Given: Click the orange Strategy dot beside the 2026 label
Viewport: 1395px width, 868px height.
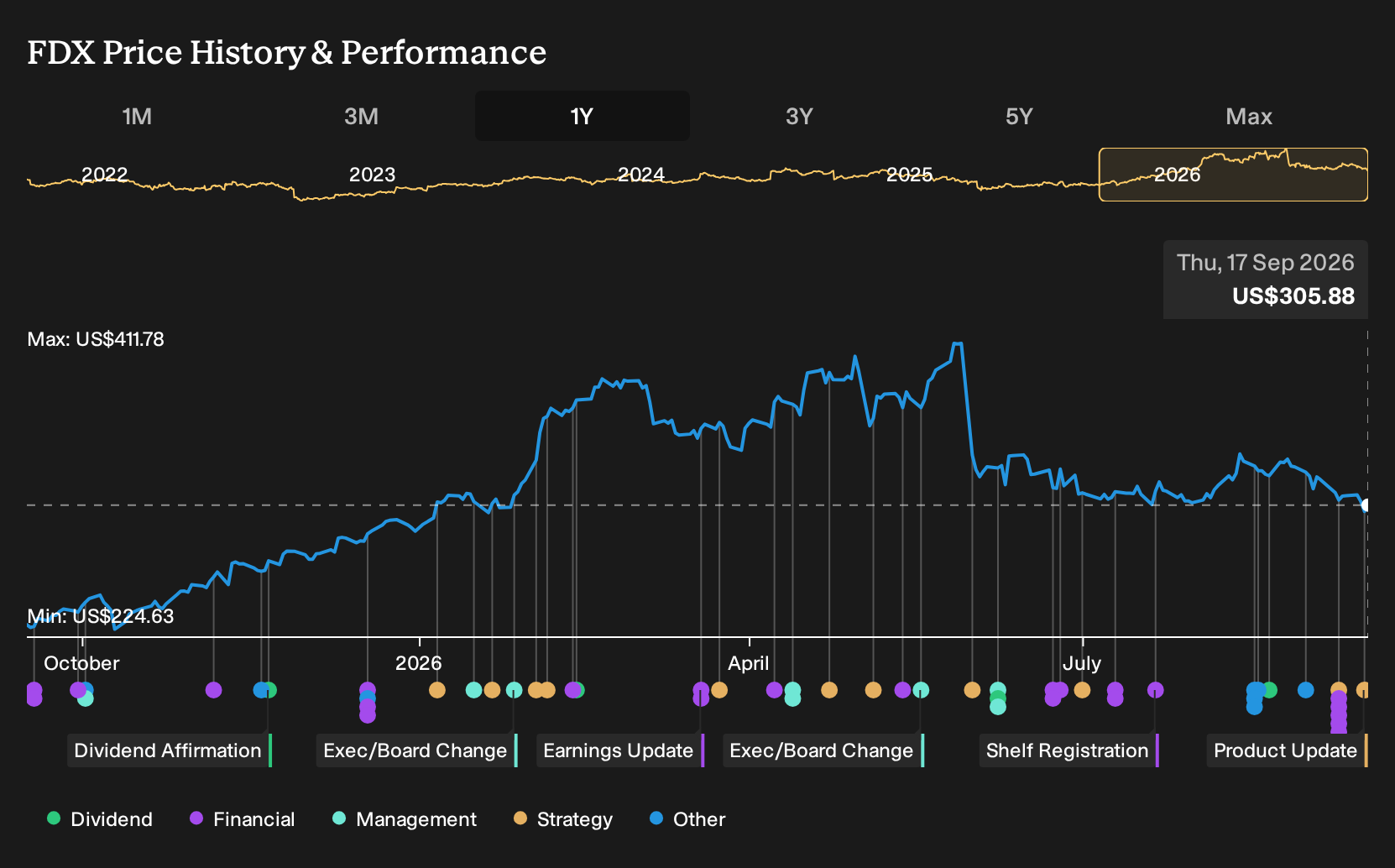Looking at the screenshot, I should 437,690.
